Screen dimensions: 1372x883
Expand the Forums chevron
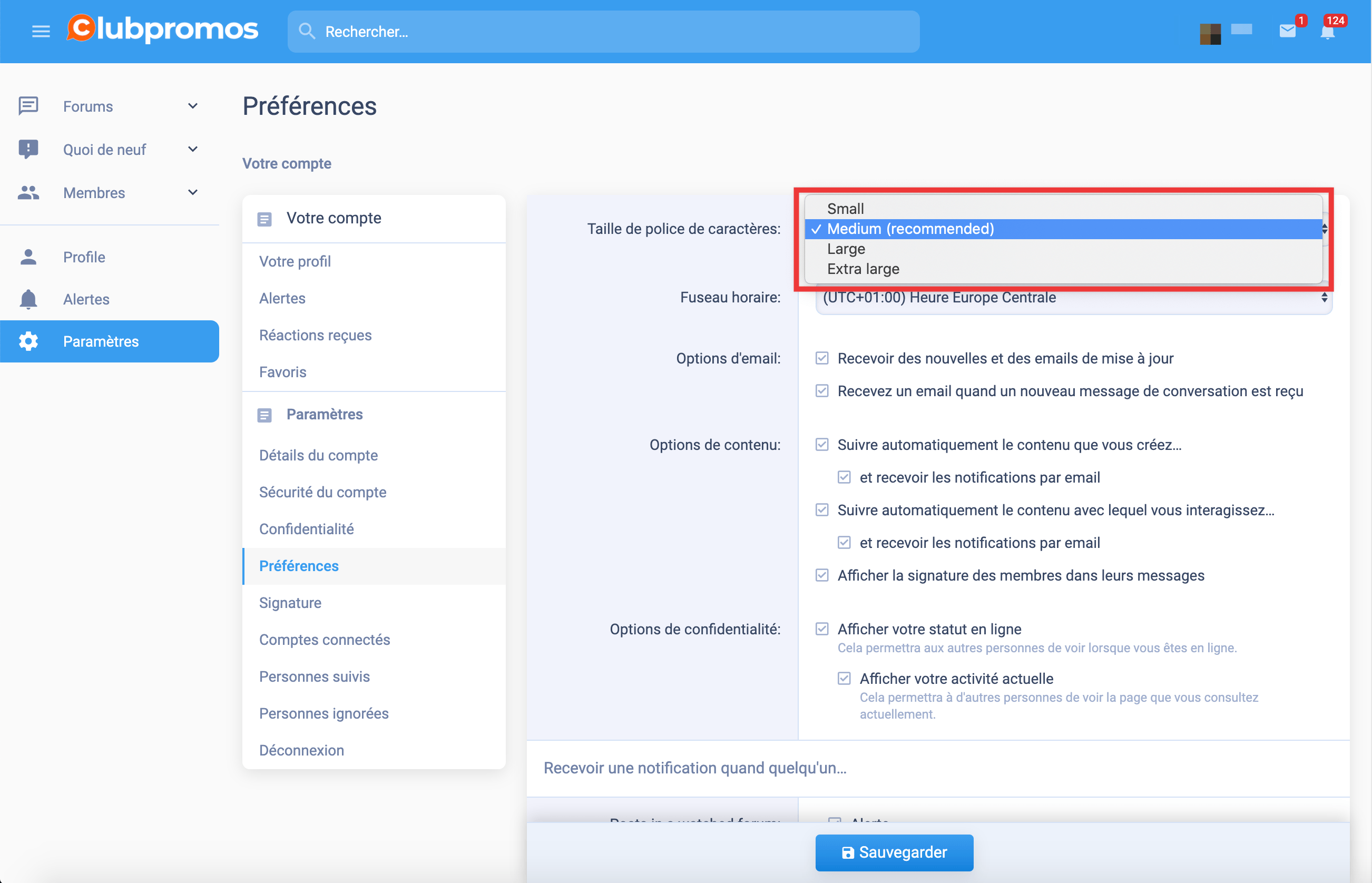click(x=193, y=106)
